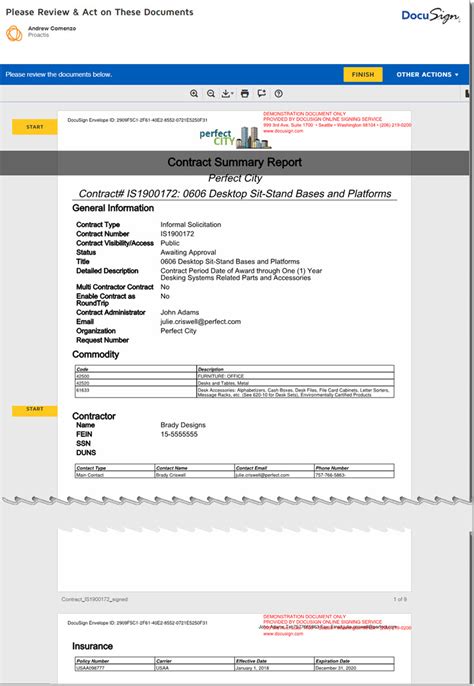This screenshot has height=686, width=474.
Task: Click the zoom out magnifier icon
Action: point(211,94)
